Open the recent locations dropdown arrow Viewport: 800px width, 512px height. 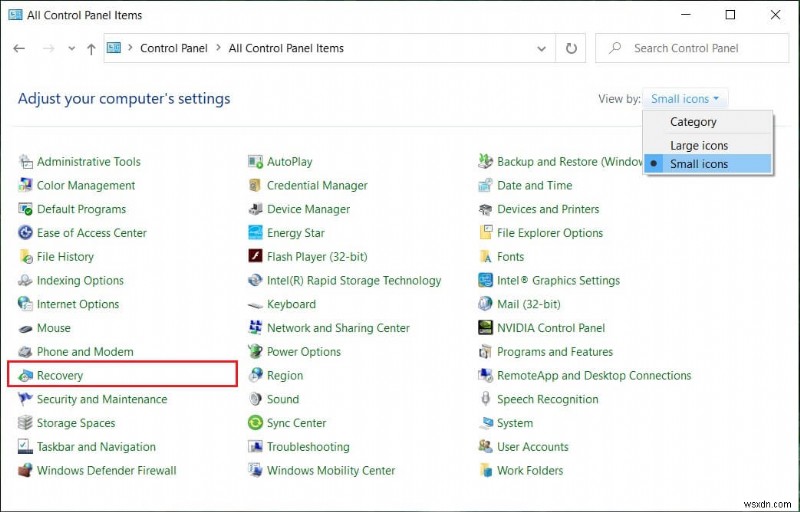click(x=71, y=48)
